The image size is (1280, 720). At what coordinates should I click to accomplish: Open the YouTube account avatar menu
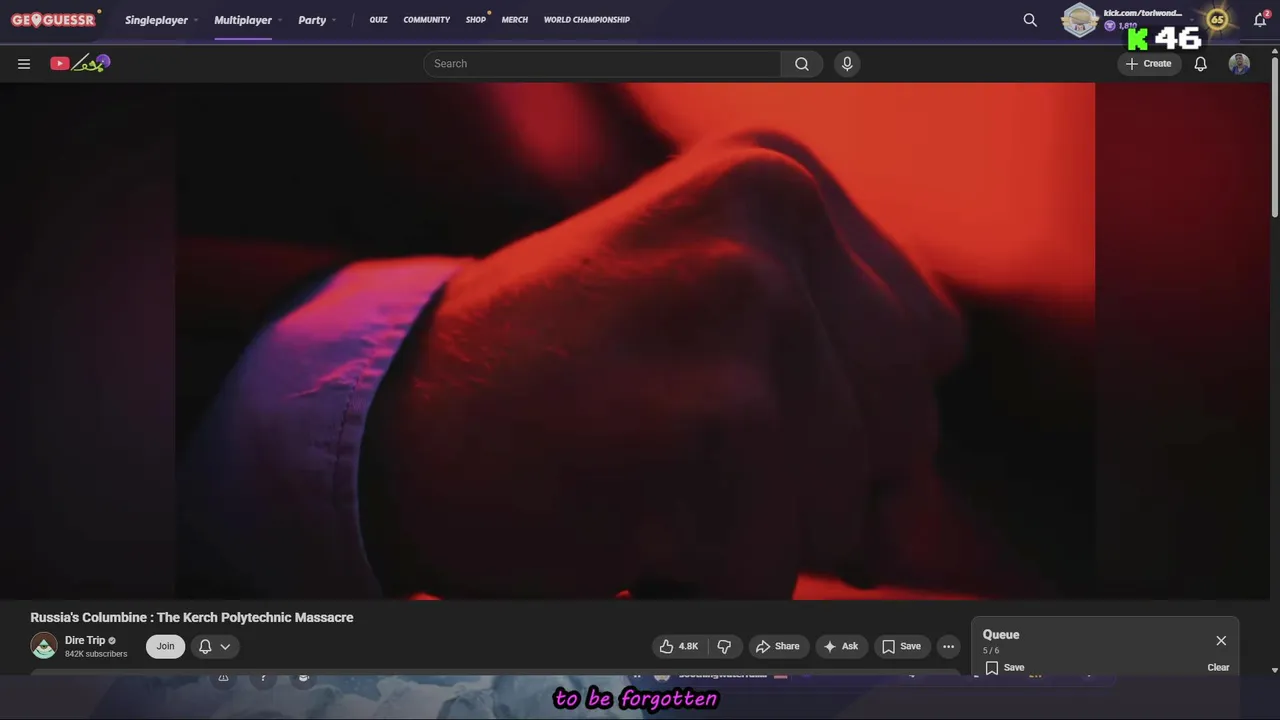tap(1239, 64)
